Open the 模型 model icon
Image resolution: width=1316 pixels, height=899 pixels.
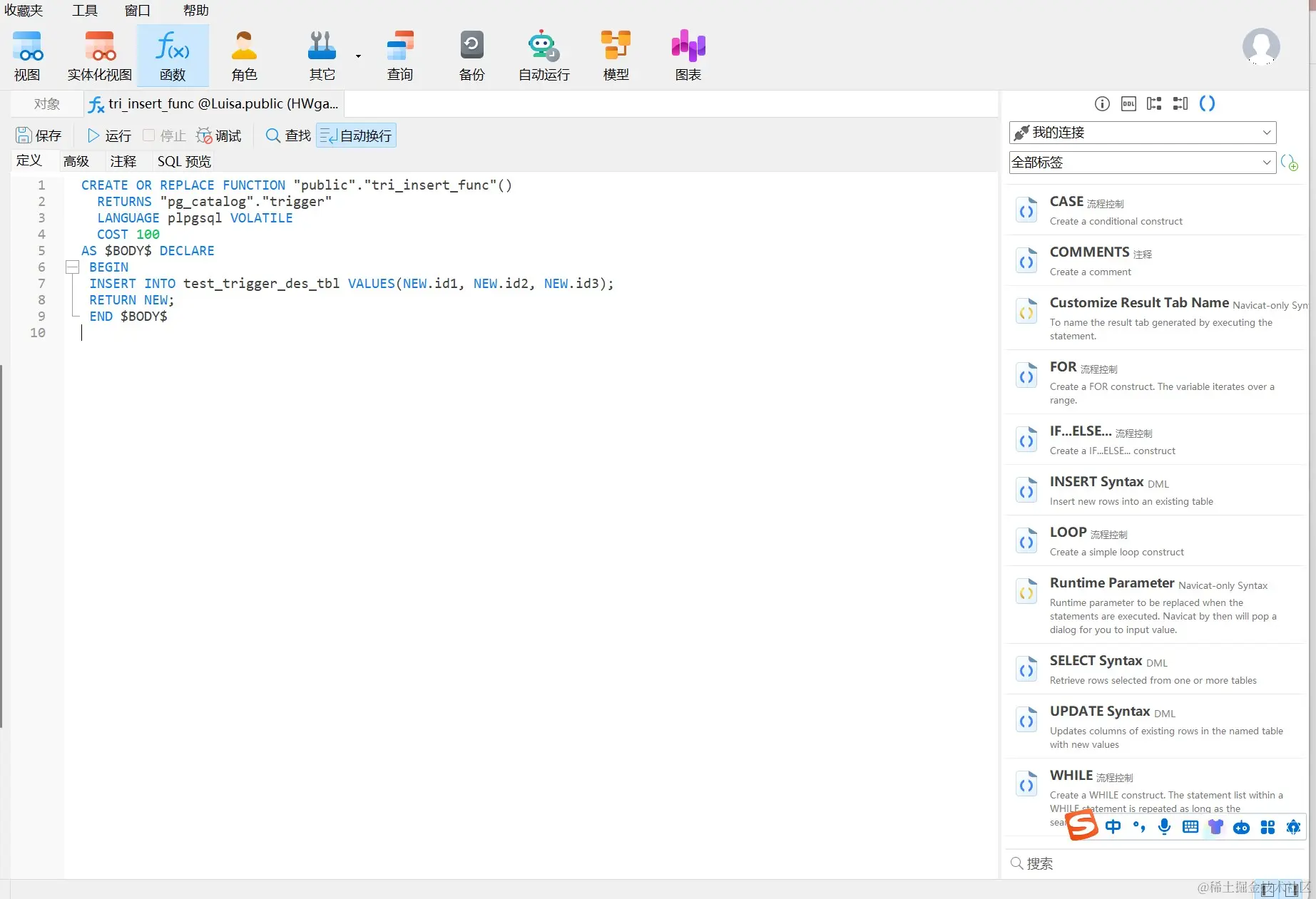[x=616, y=56]
